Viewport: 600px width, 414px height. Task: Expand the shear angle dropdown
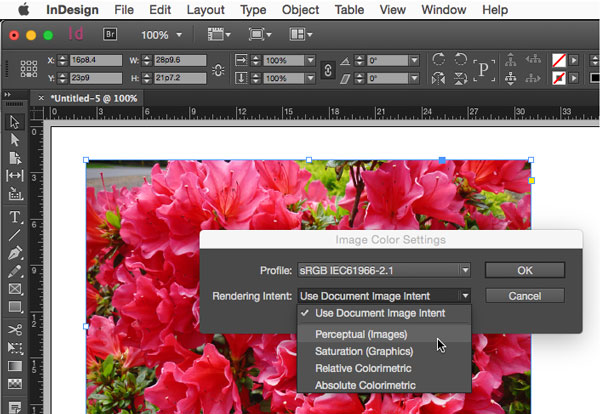(414, 78)
